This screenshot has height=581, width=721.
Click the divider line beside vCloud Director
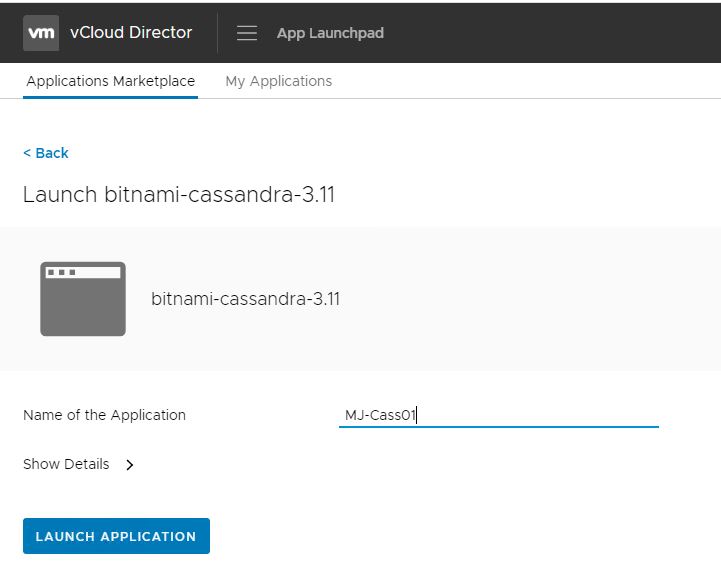[217, 32]
